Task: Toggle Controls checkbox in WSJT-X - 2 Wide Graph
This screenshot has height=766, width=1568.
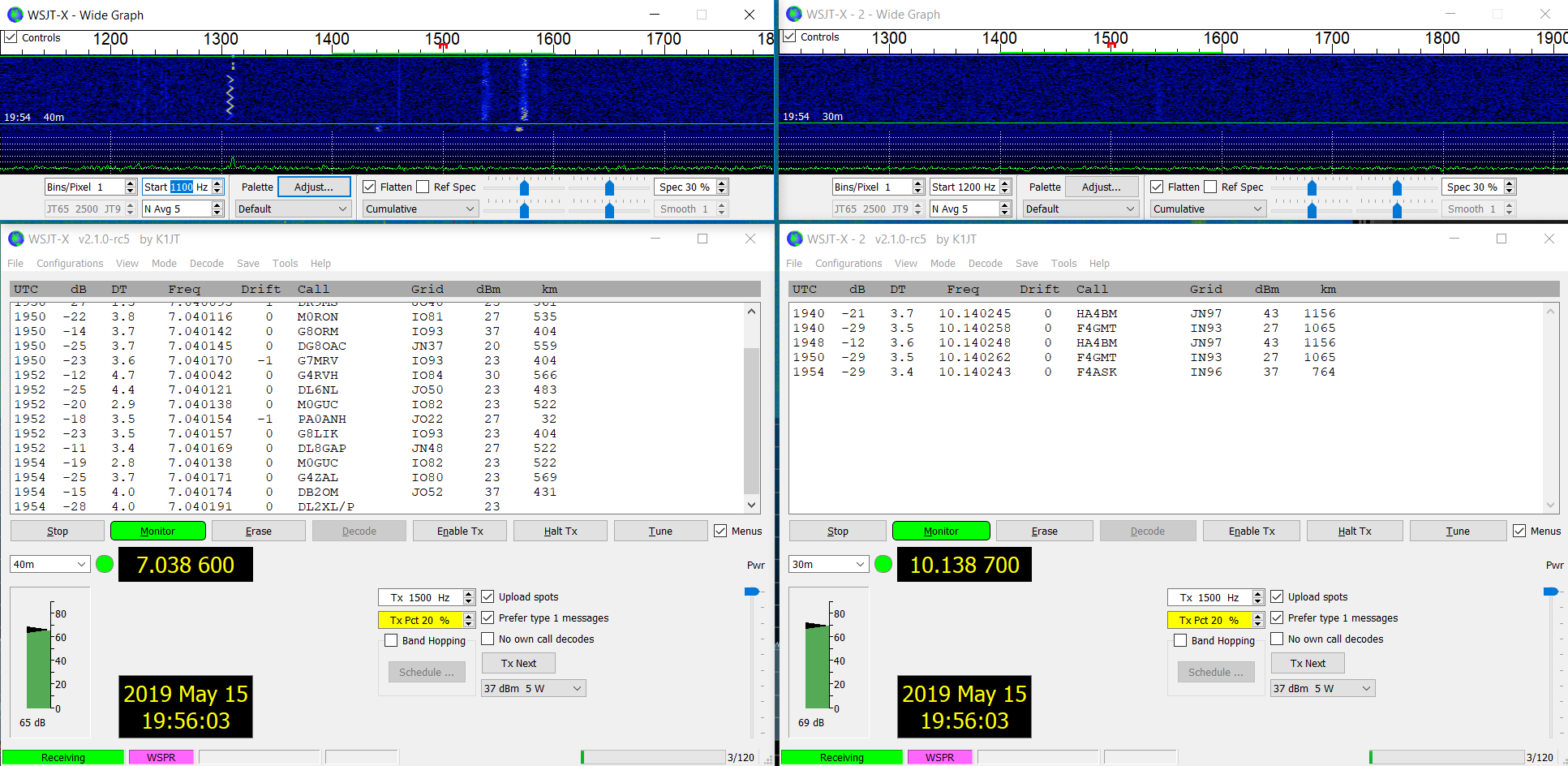Action: coord(789,37)
